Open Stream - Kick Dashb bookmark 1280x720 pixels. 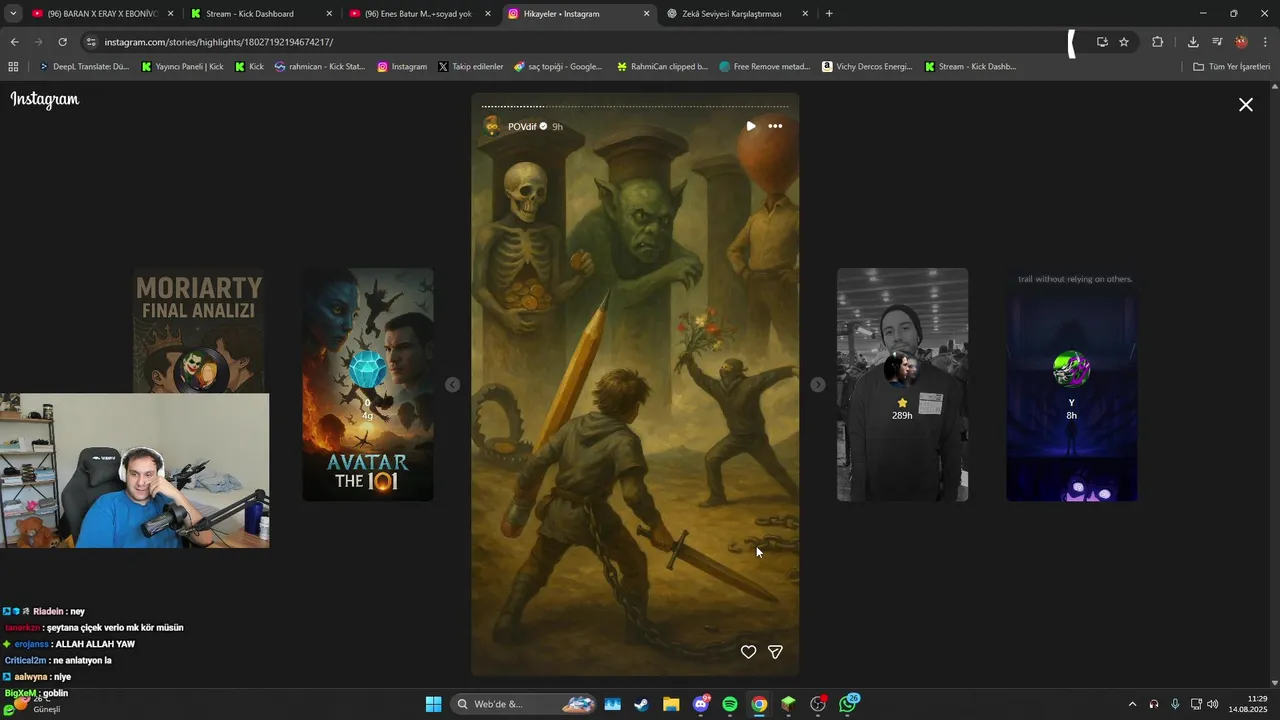[970, 67]
